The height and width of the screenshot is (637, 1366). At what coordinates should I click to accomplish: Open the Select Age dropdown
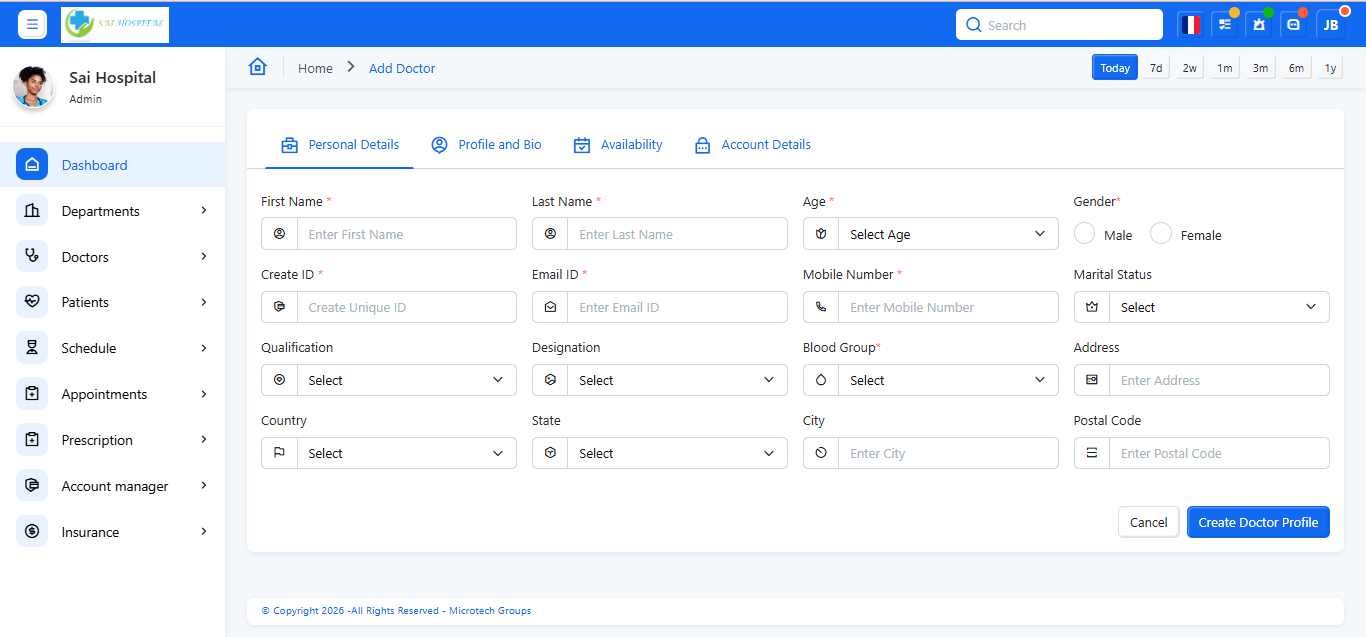[946, 234]
